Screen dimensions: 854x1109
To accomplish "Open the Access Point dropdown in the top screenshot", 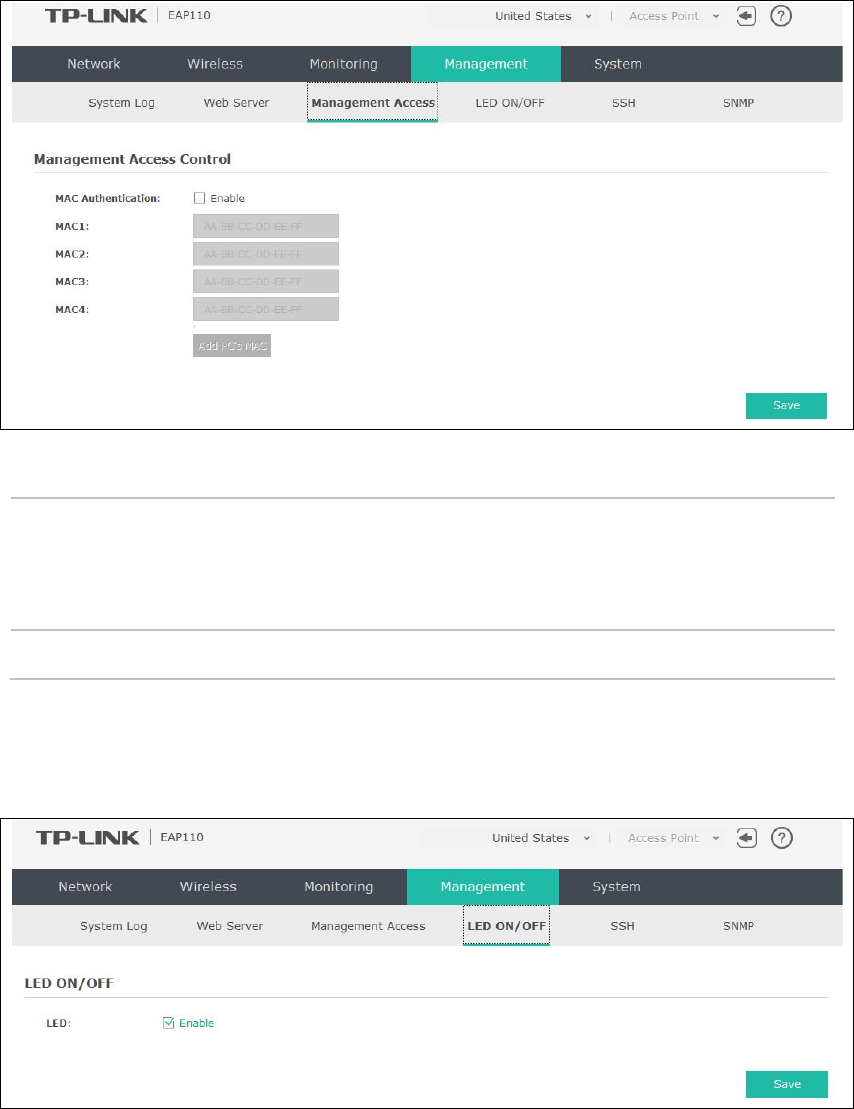I will pos(674,16).
